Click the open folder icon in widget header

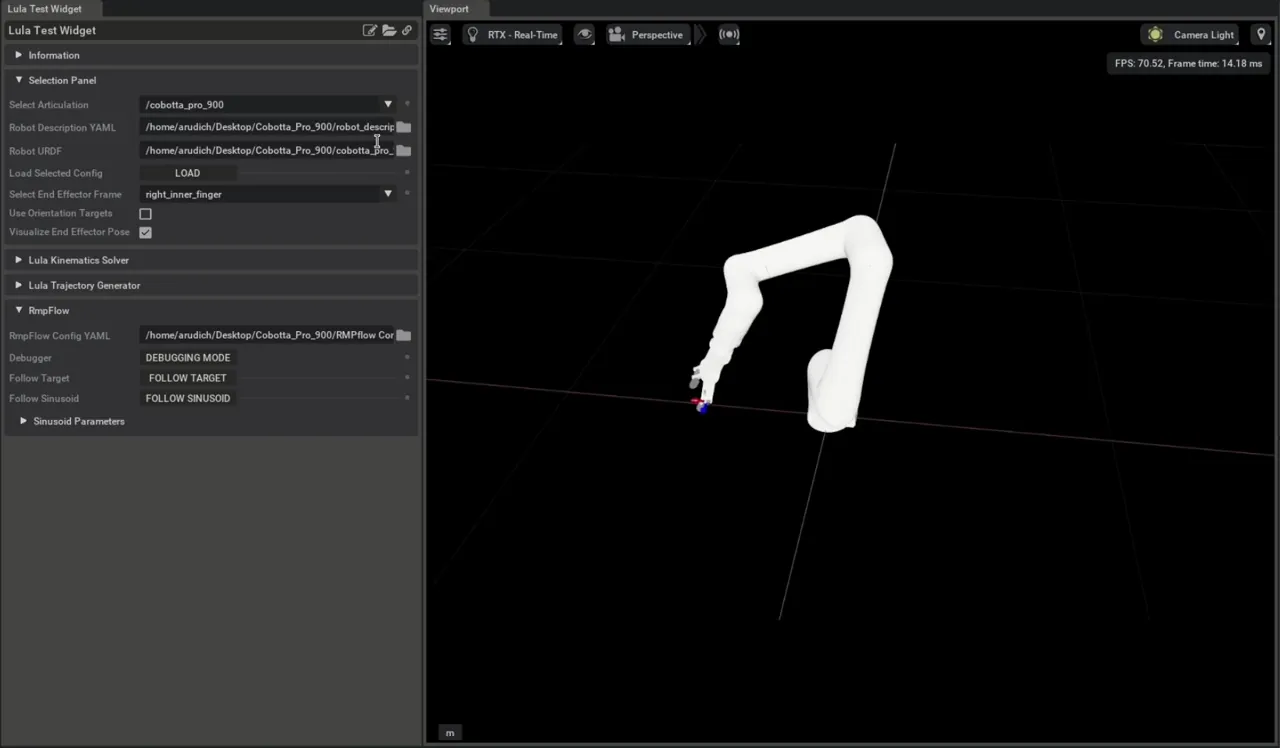pos(389,31)
